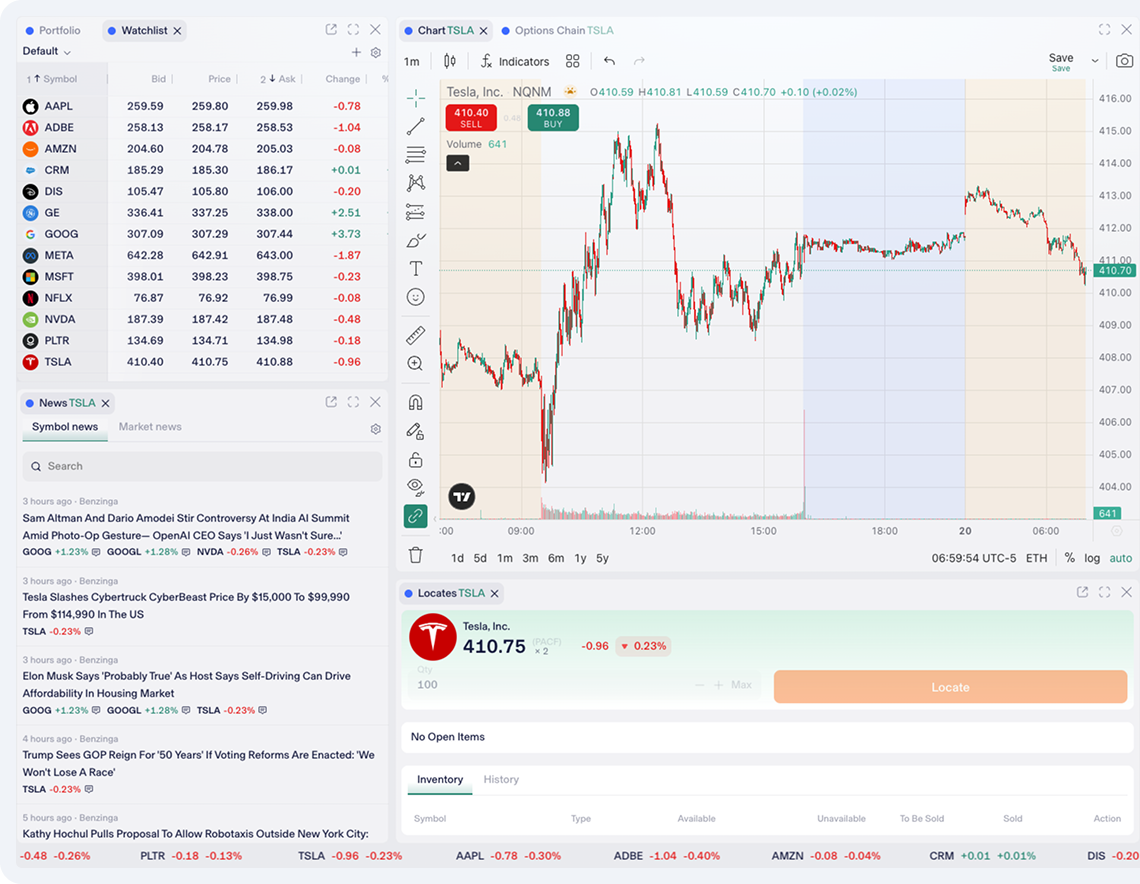Sort watchlist by Symbol column header
The width and height of the screenshot is (1140, 884).
[x=60, y=79]
